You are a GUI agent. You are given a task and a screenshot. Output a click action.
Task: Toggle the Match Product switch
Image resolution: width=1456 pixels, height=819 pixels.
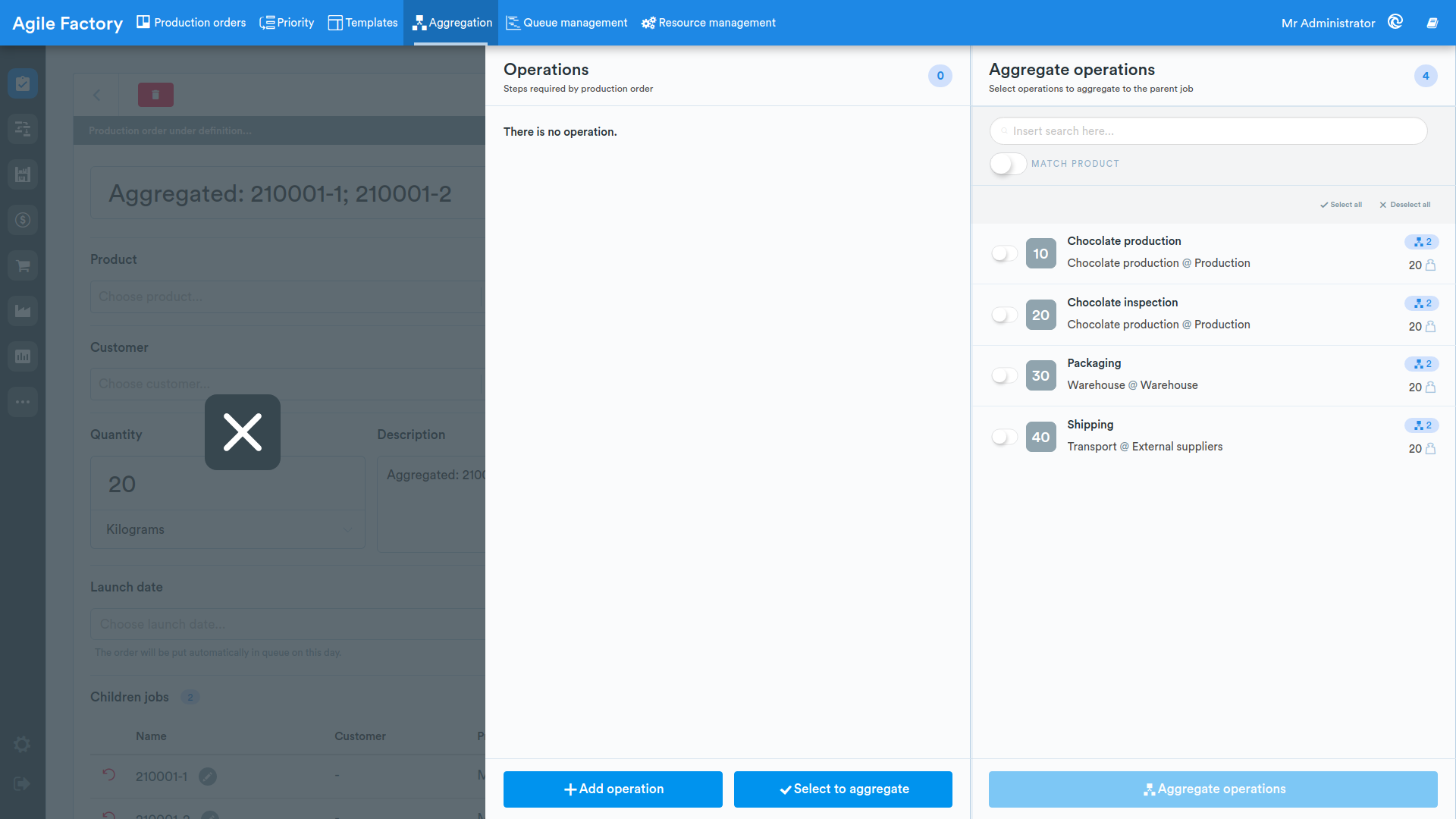(1008, 164)
